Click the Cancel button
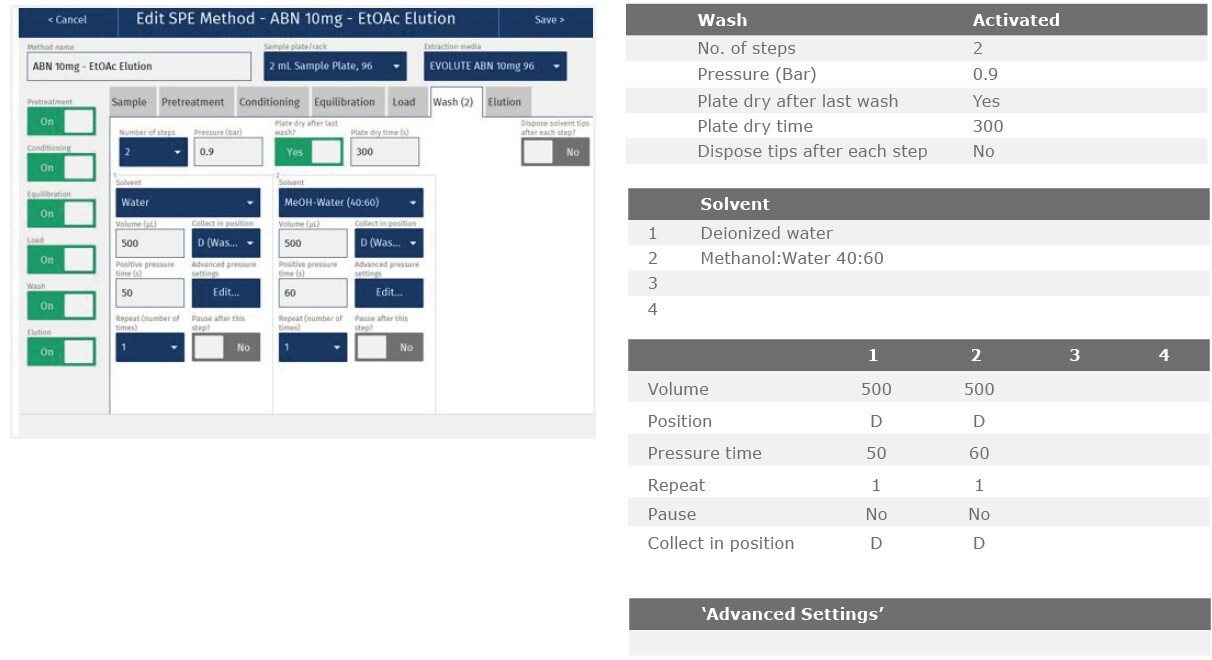Screen dimensions: 1212x660 pos(67,20)
